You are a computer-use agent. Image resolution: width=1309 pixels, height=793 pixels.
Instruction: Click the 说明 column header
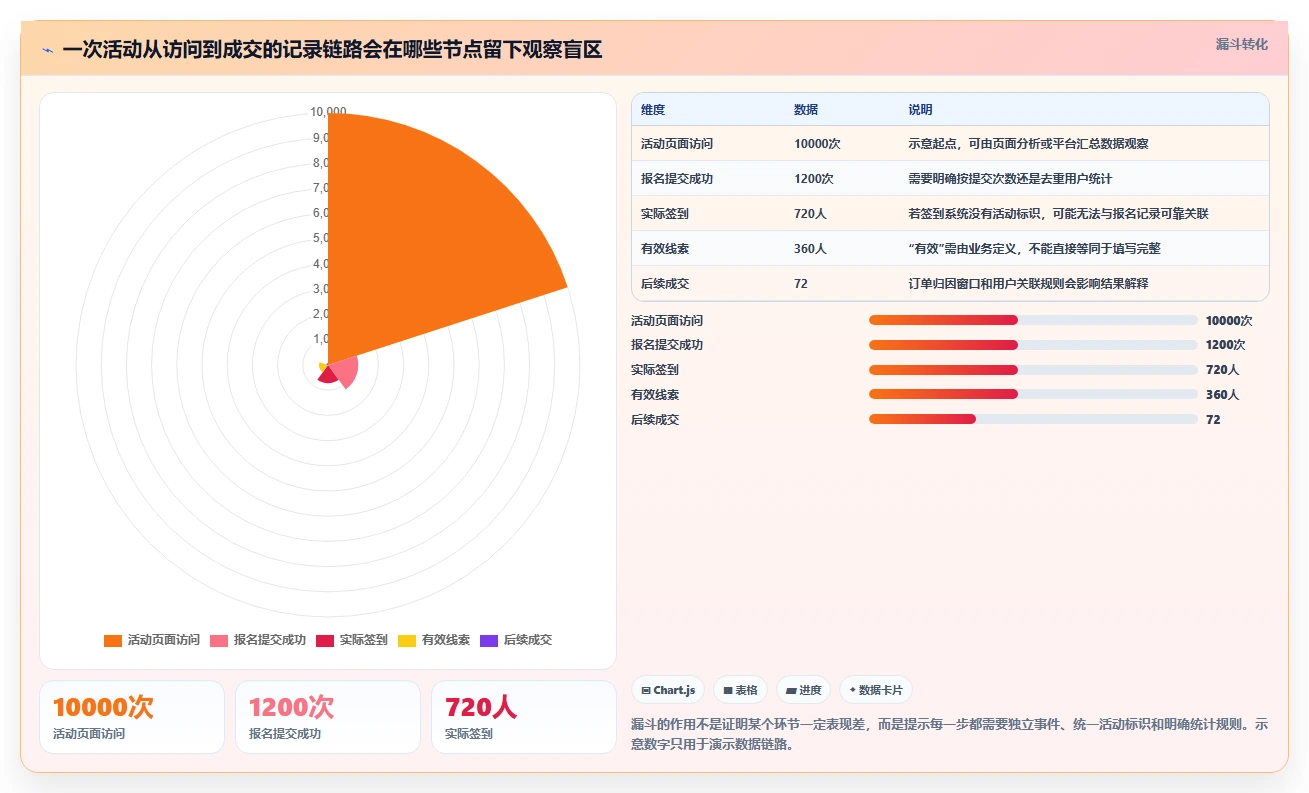click(920, 110)
